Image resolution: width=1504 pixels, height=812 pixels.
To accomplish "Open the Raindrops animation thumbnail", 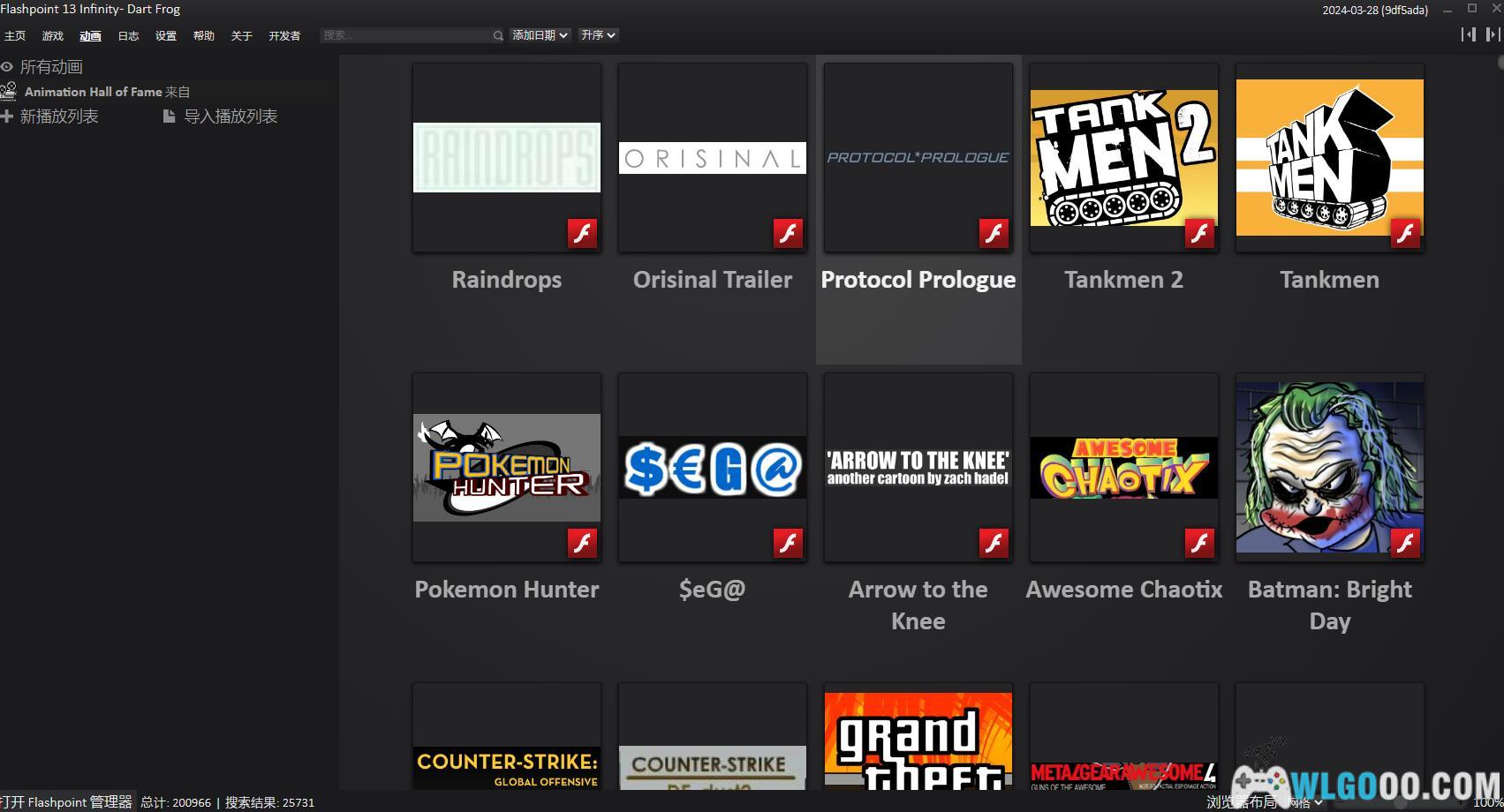I will tap(507, 157).
